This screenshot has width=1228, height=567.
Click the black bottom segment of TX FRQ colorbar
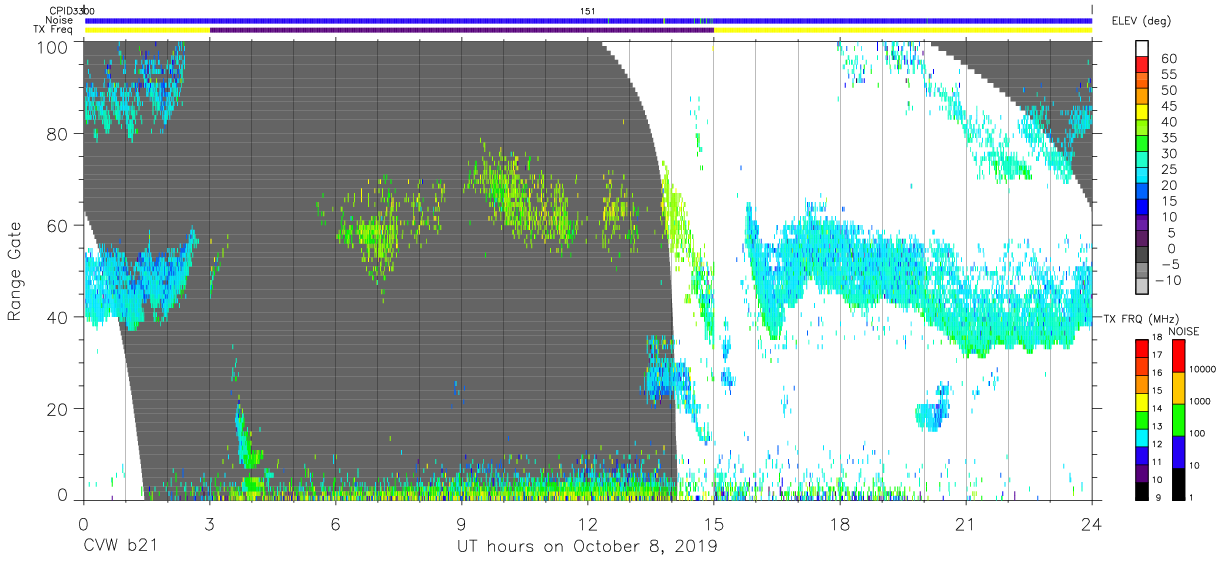[1142, 492]
